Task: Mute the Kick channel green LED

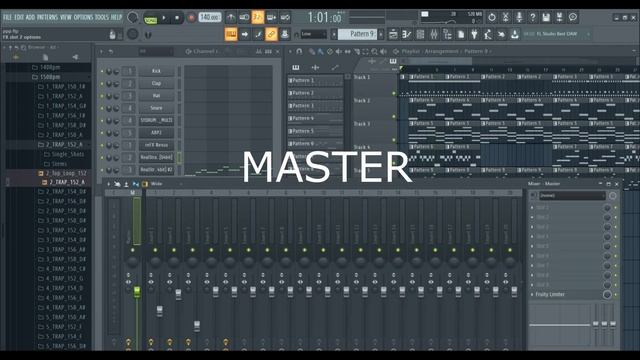Action: tap(102, 71)
